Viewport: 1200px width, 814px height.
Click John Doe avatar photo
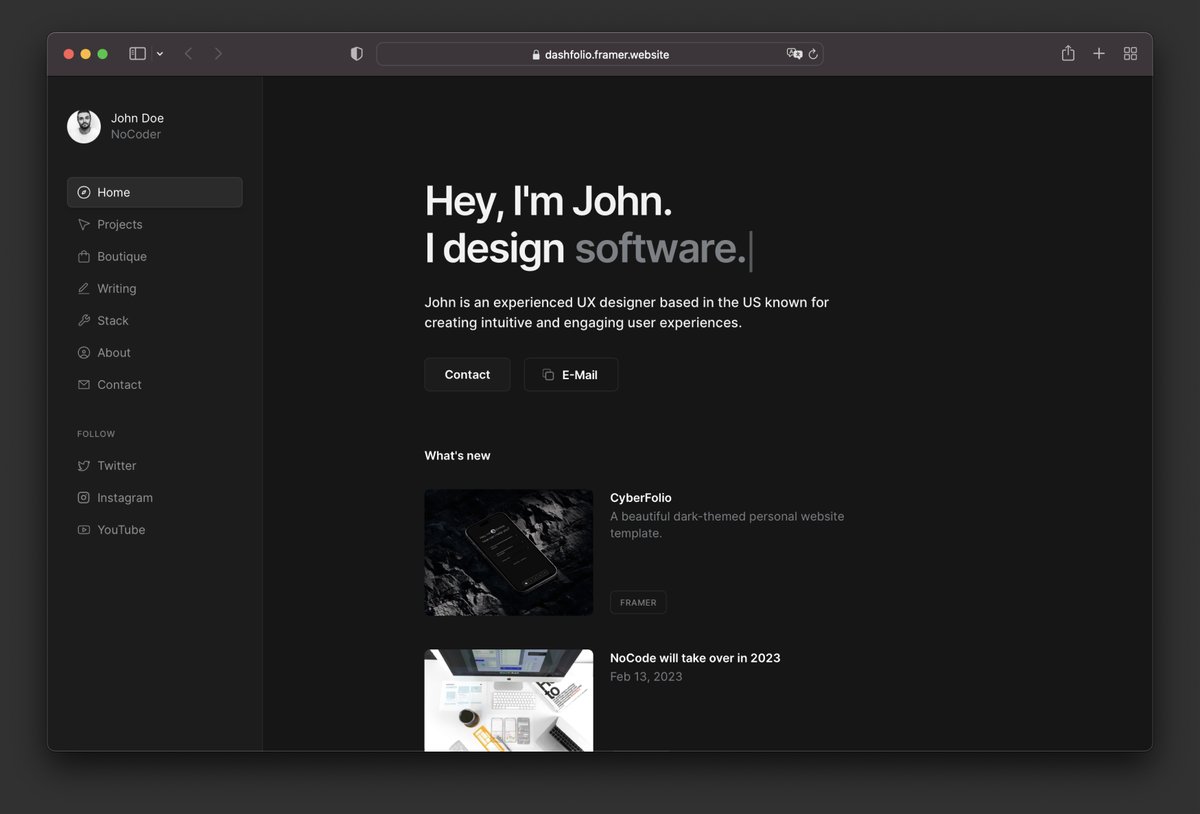coord(84,126)
